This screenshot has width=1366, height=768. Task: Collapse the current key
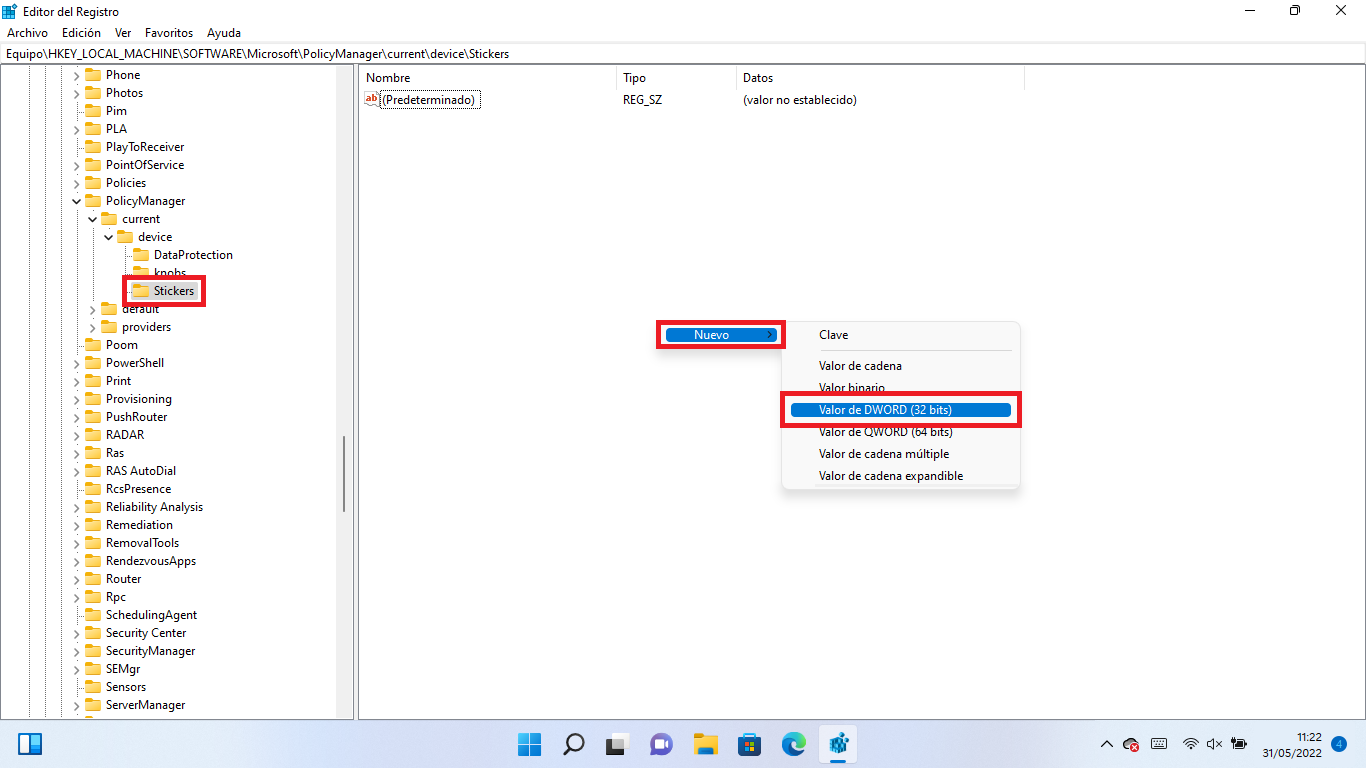pyautogui.click(x=92, y=219)
